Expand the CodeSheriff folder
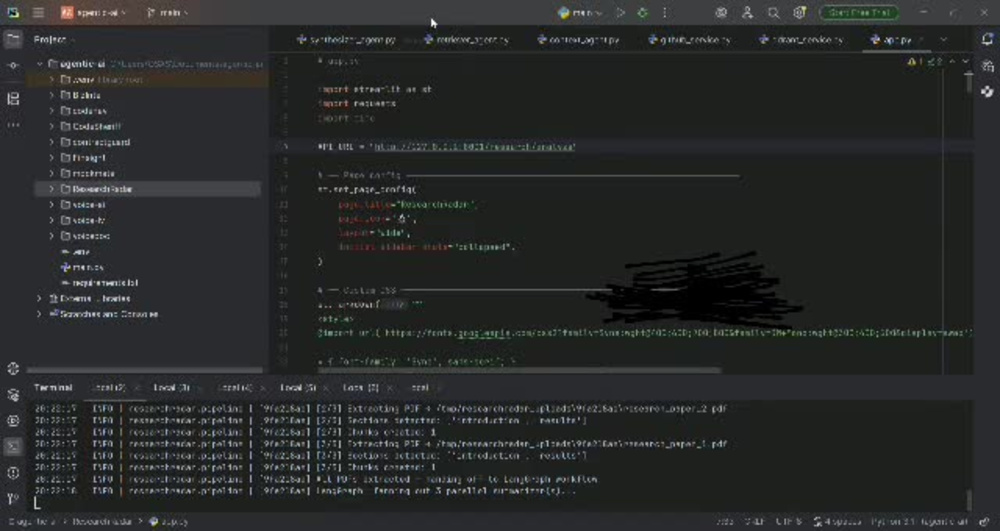Screen dimensions: 1000x531 (52, 126)
